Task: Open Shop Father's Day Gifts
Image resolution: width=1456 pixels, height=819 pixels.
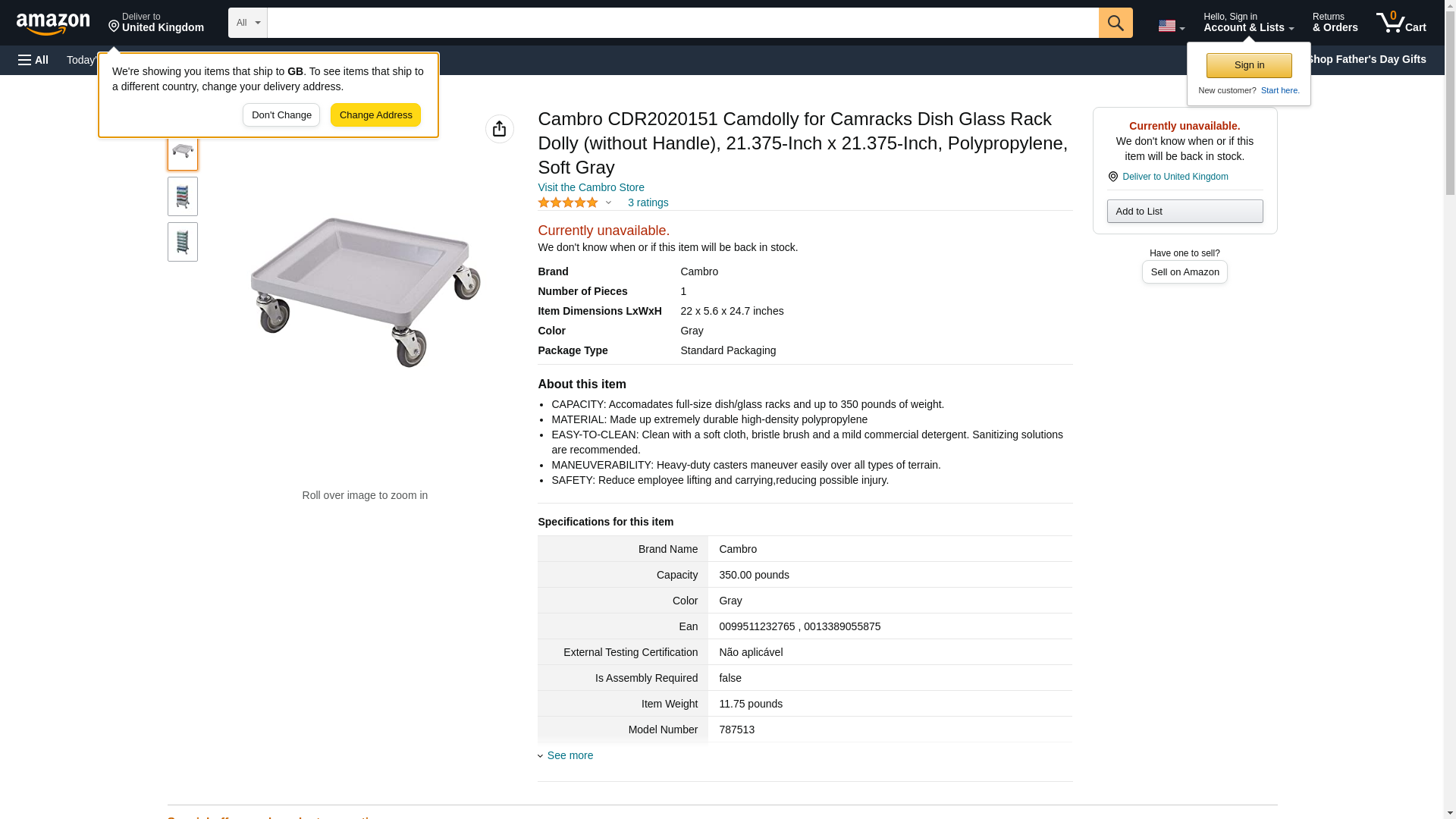Action: [x=1366, y=59]
